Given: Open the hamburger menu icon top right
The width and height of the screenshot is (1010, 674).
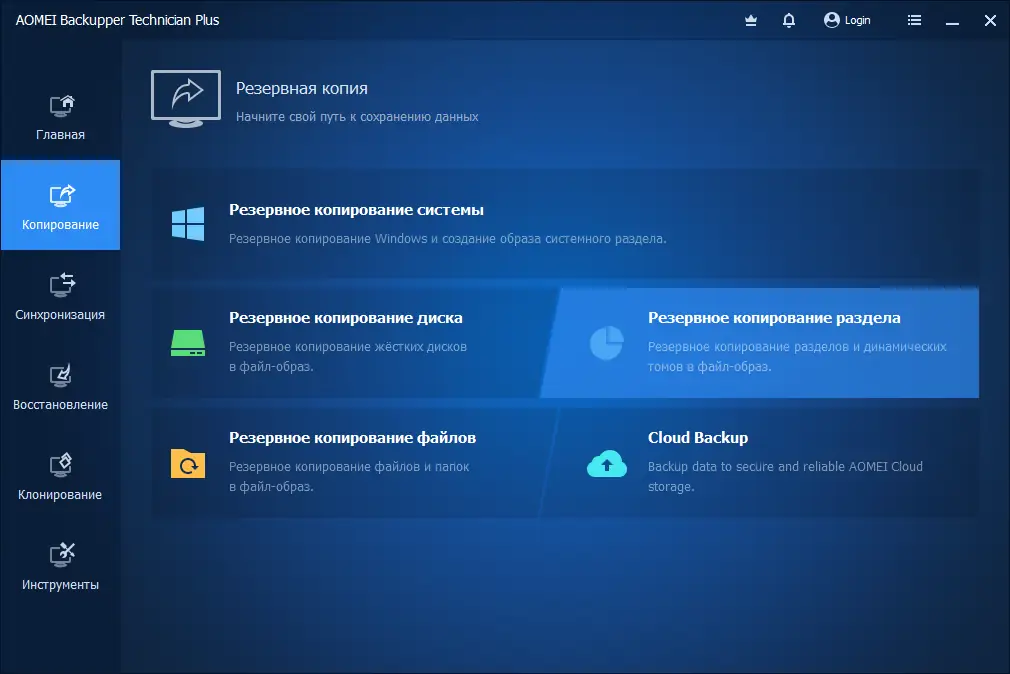Looking at the screenshot, I should point(913,20).
